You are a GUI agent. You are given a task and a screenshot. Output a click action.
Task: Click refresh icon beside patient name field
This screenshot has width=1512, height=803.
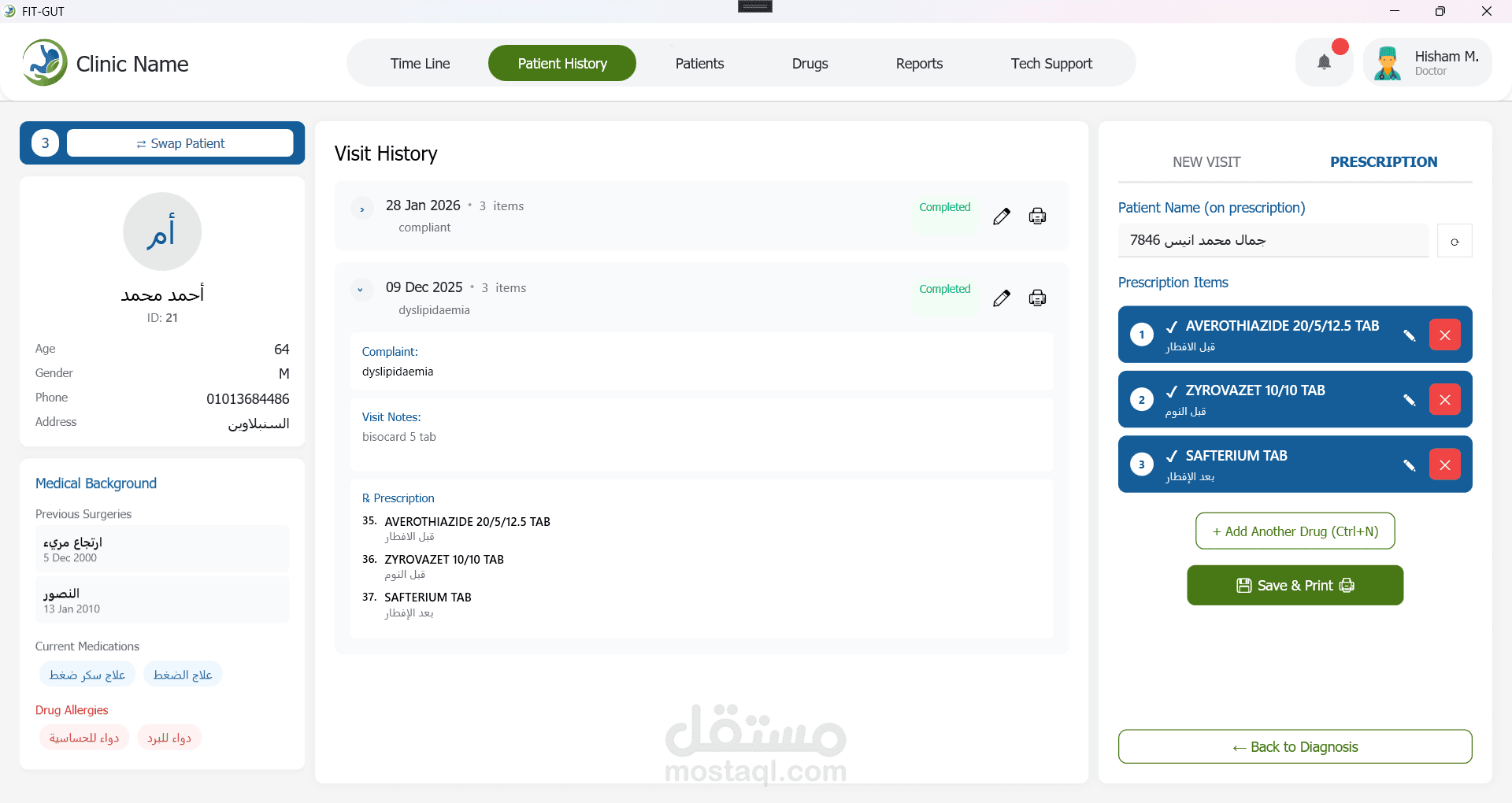point(1455,240)
